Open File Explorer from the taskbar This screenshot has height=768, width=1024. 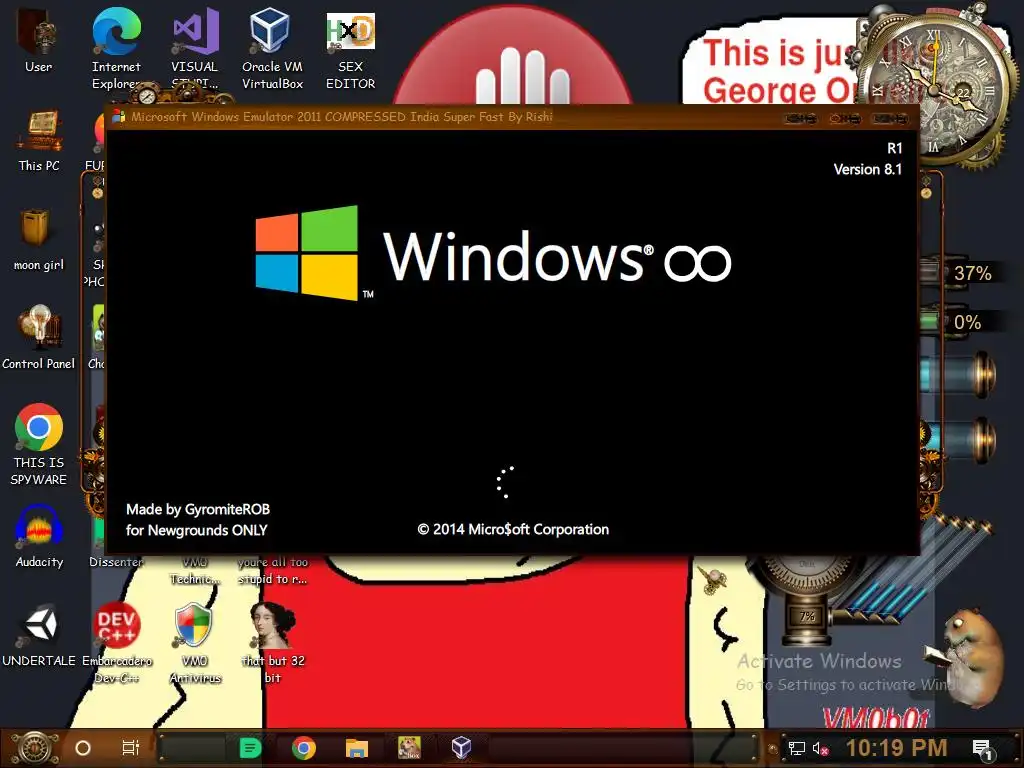click(357, 748)
